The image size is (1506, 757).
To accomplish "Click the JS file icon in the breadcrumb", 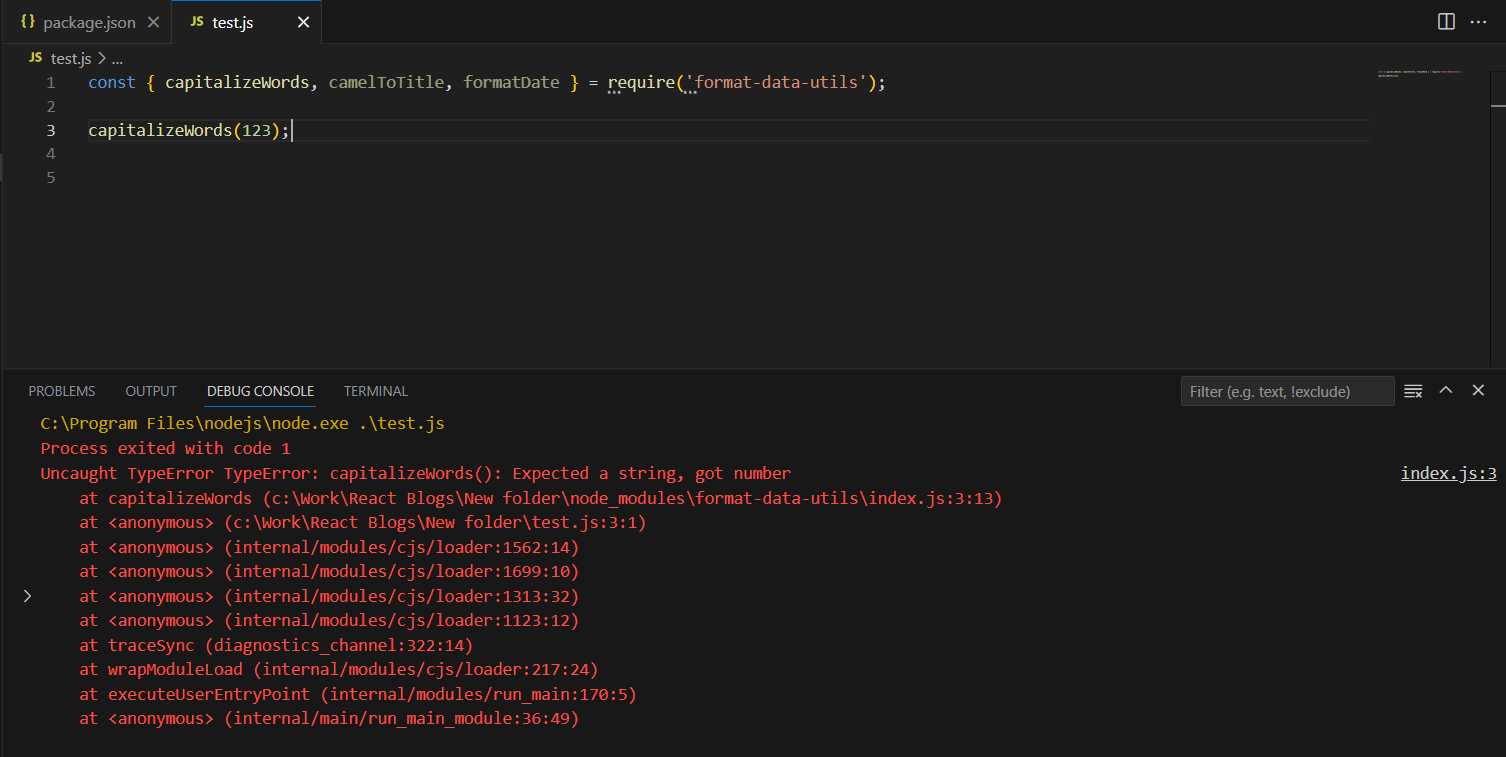I will pos(36,59).
